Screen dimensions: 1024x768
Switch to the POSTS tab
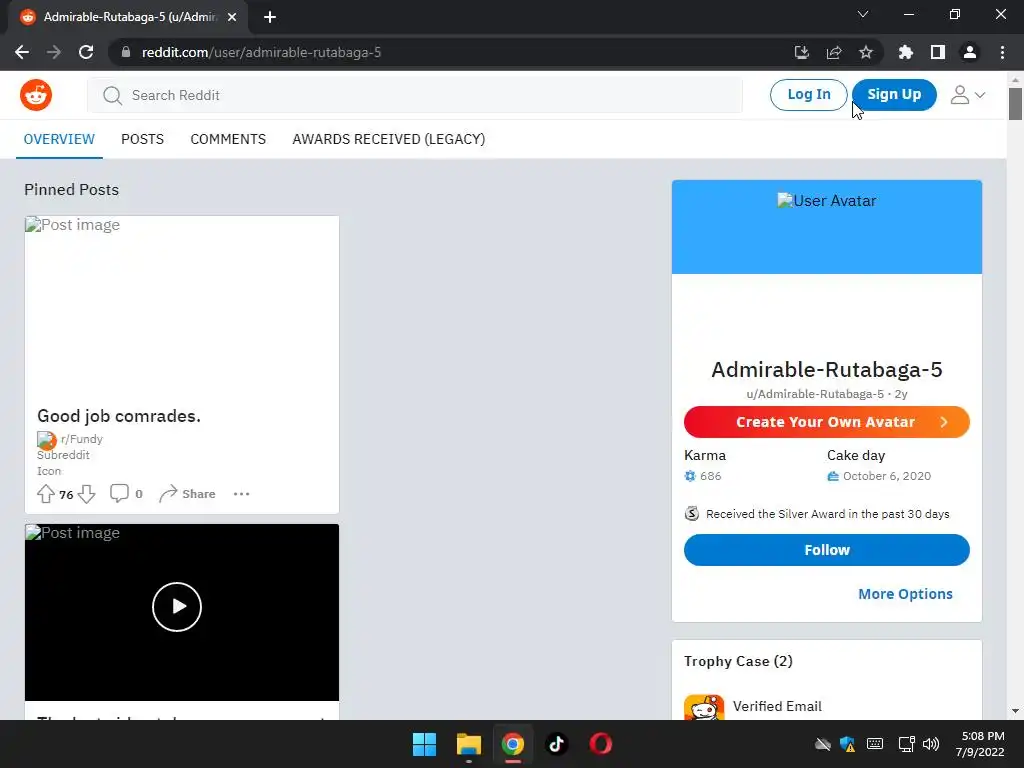[x=142, y=139]
